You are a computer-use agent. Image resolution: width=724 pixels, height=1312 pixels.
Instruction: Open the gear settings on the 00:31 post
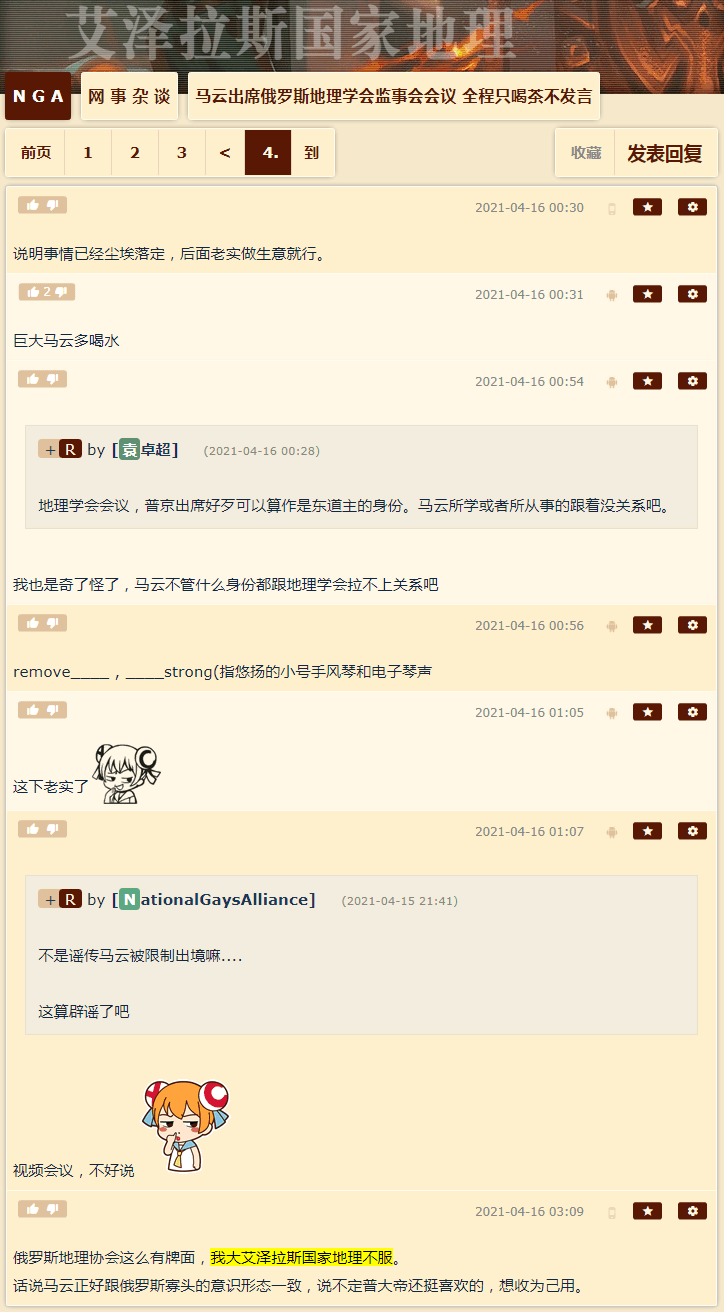pyautogui.click(x=692, y=294)
